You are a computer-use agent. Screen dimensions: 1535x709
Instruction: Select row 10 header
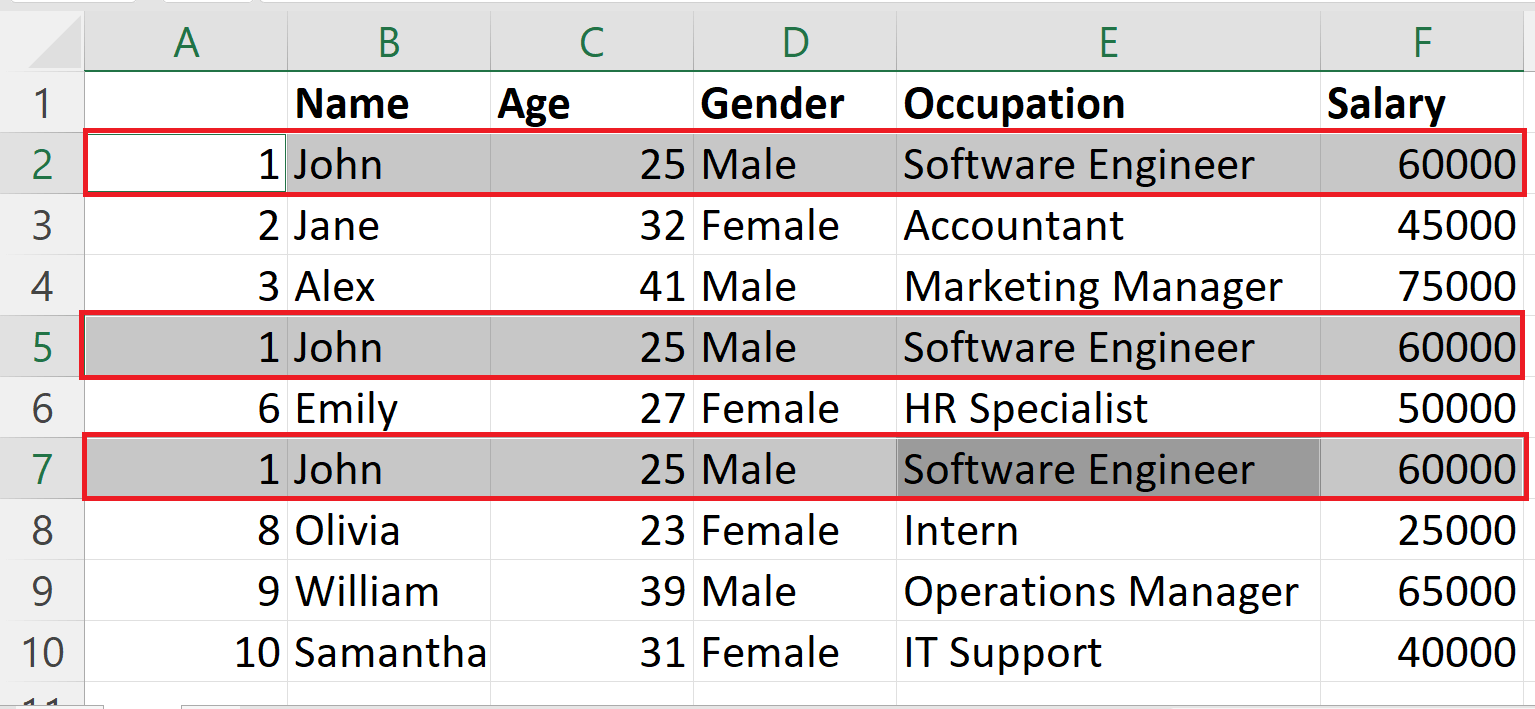pos(42,652)
